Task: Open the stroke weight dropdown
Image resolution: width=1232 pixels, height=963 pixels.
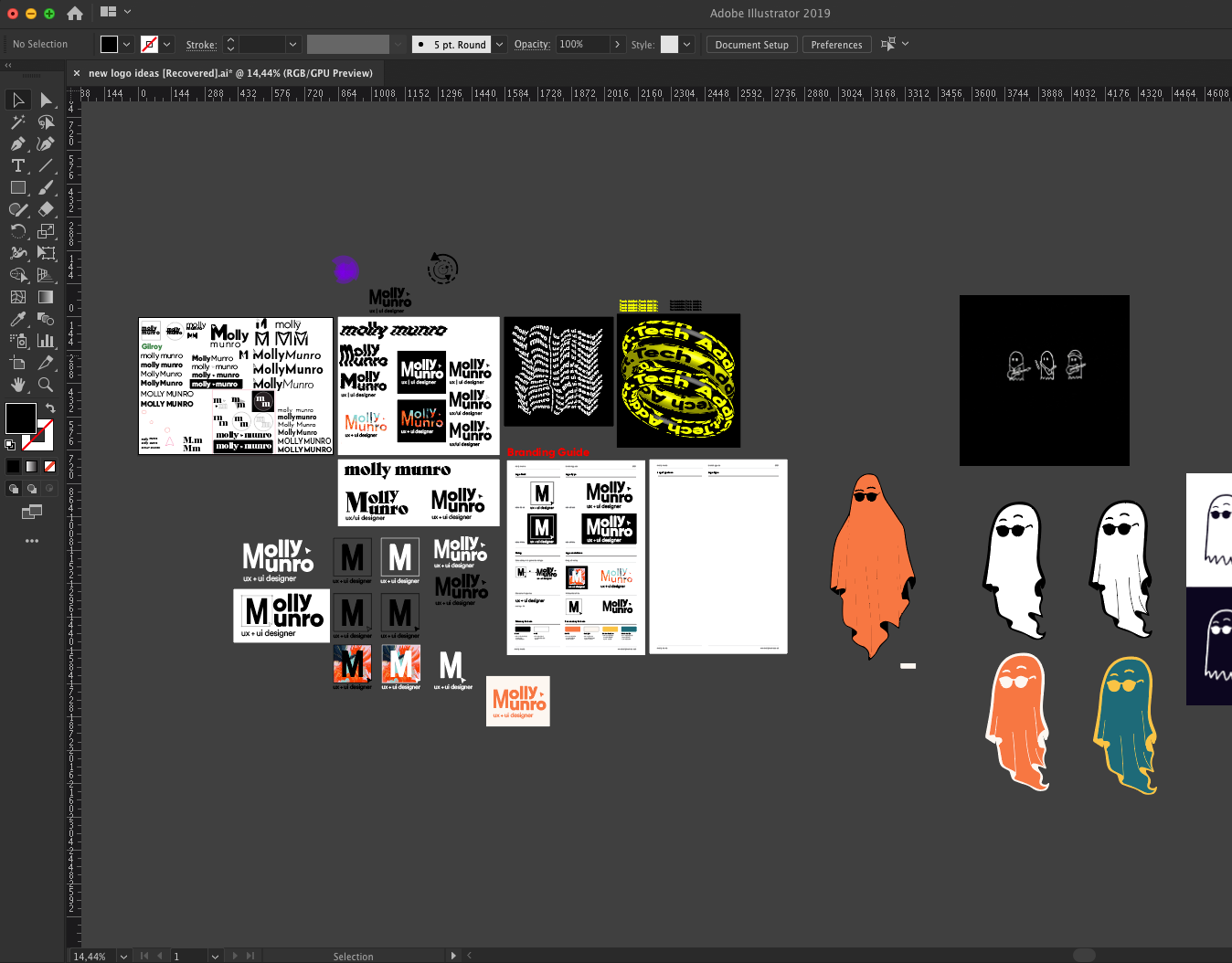Action: click(292, 44)
